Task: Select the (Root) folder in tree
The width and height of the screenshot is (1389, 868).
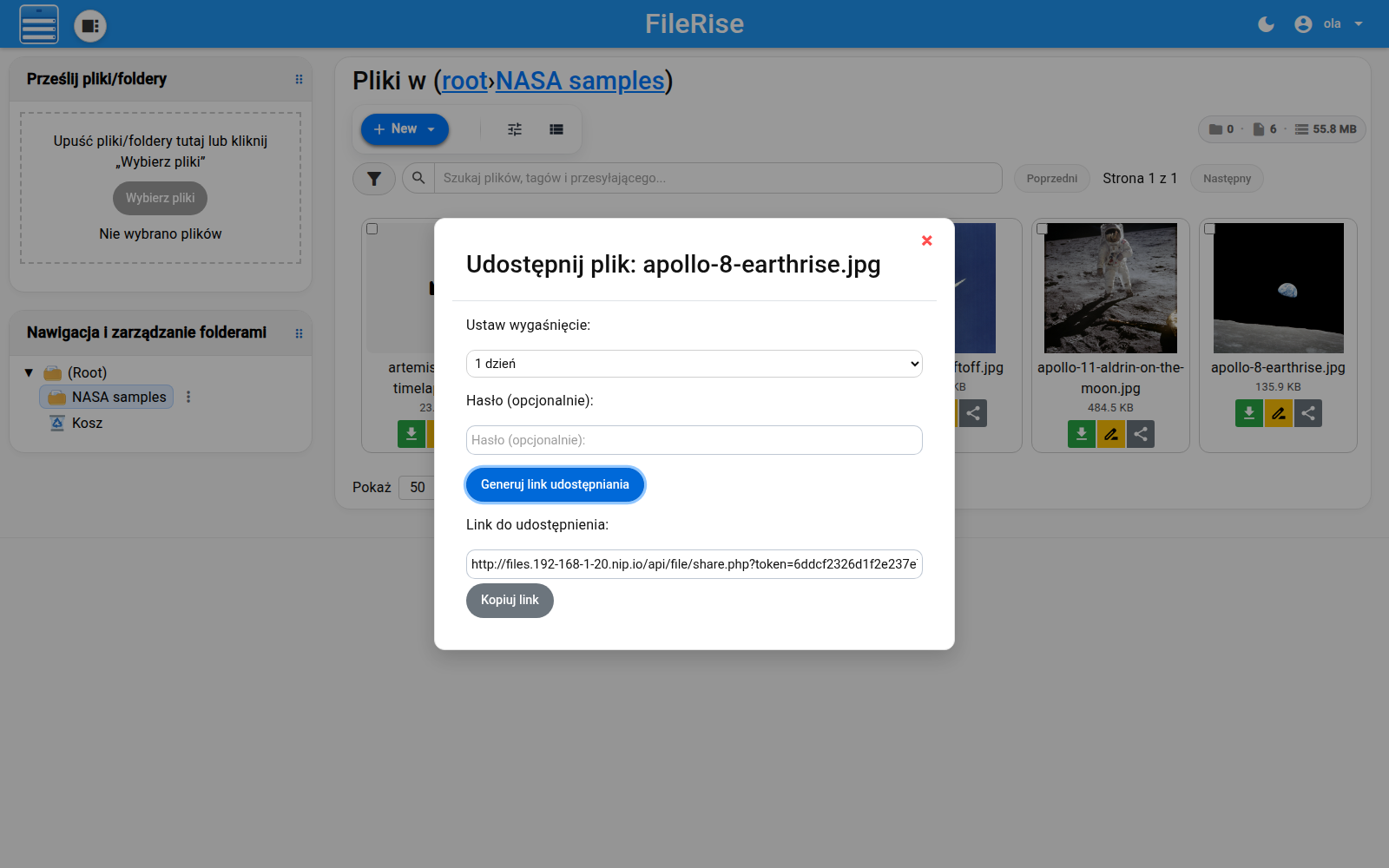Action: click(87, 372)
